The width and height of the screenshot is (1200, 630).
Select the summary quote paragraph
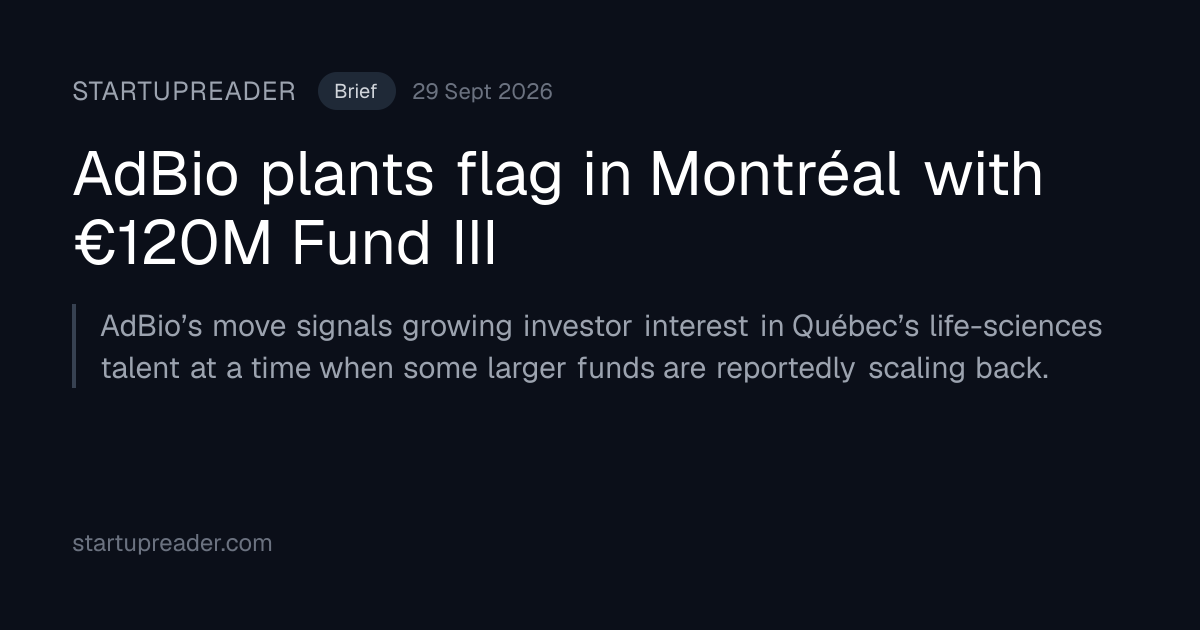click(x=601, y=346)
